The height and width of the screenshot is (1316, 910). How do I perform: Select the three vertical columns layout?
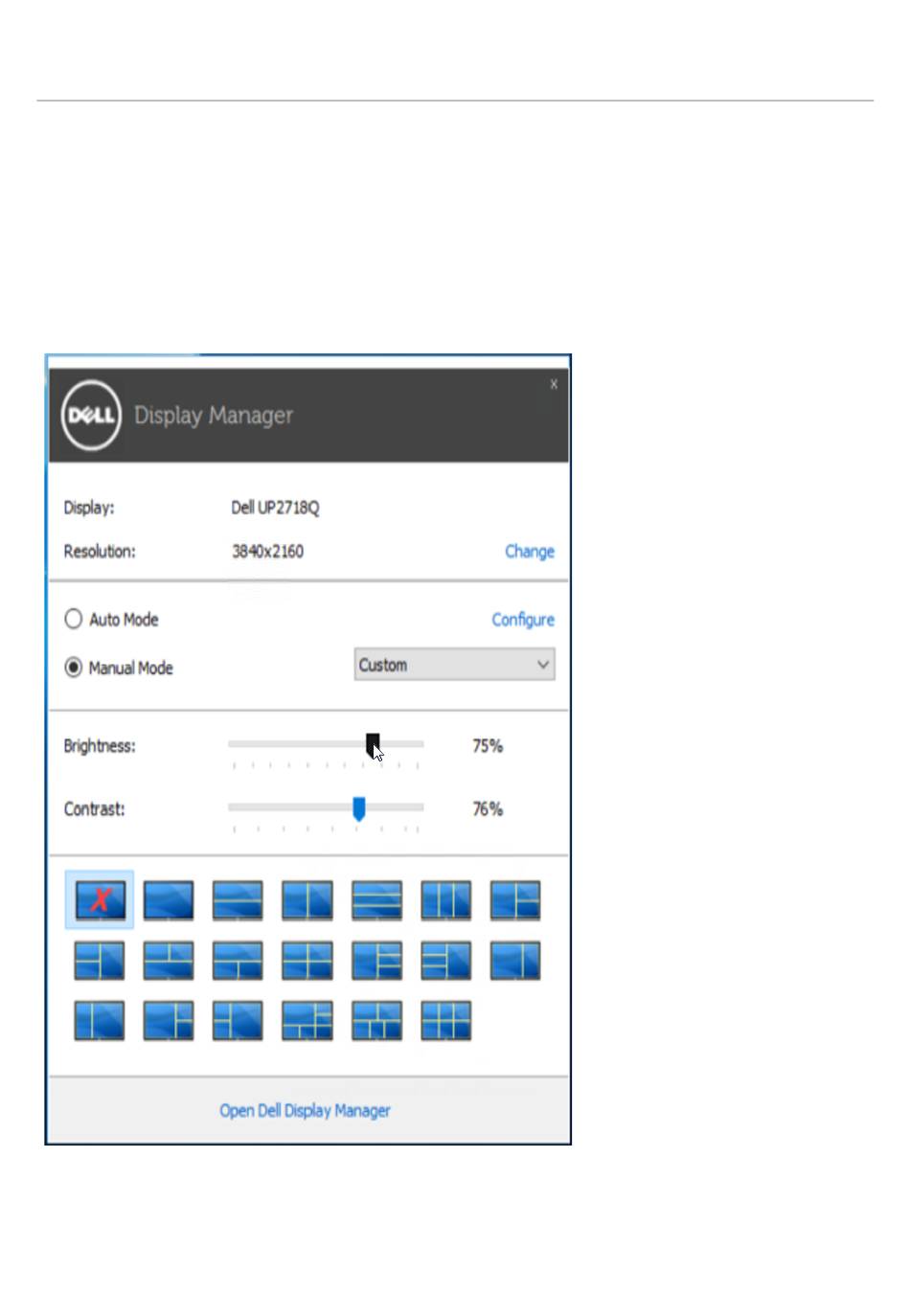coord(446,900)
